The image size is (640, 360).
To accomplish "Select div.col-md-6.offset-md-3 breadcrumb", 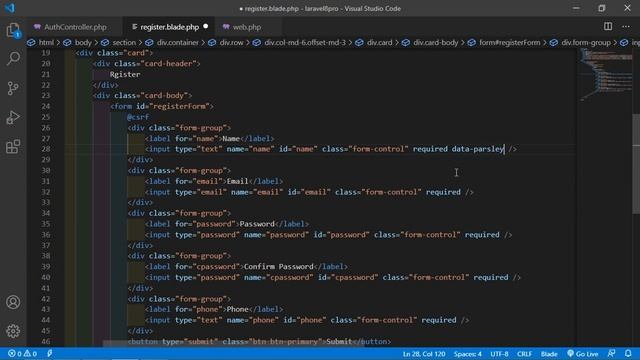I will [304, 42].
